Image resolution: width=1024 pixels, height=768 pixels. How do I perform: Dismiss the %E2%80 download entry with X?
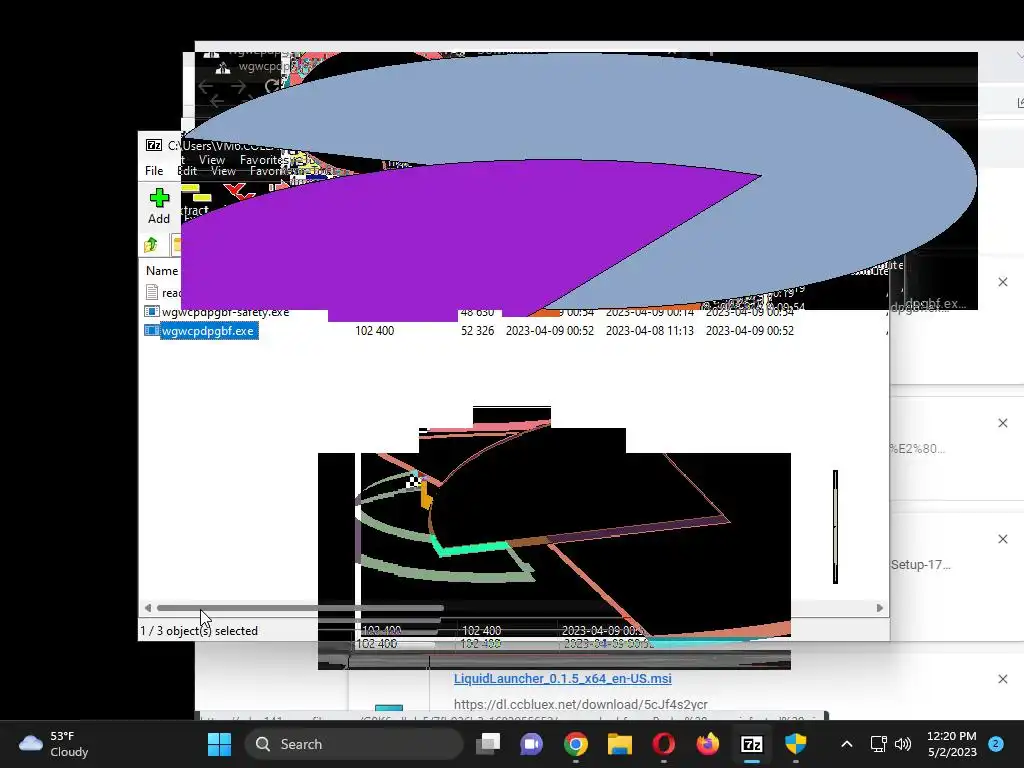[1002, 423]
